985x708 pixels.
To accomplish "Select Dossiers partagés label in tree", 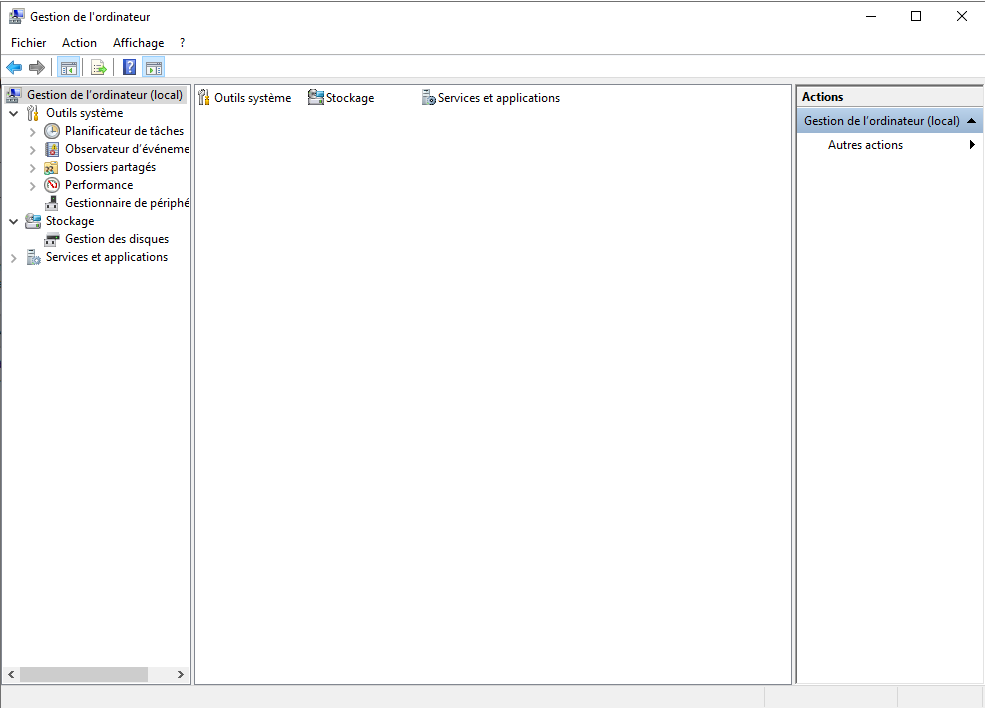I will [110, 167].
